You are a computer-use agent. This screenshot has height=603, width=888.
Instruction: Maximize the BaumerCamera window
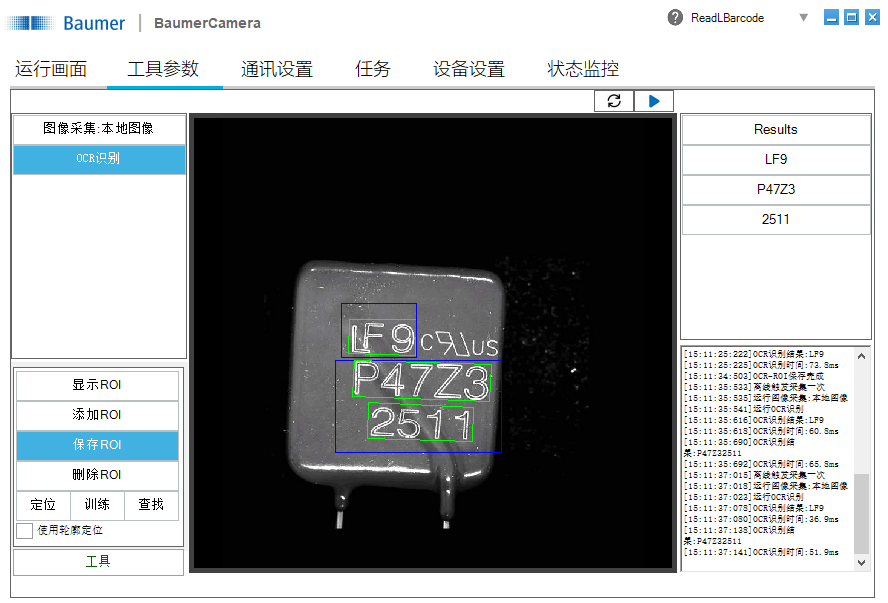click(x=851, y=18)
